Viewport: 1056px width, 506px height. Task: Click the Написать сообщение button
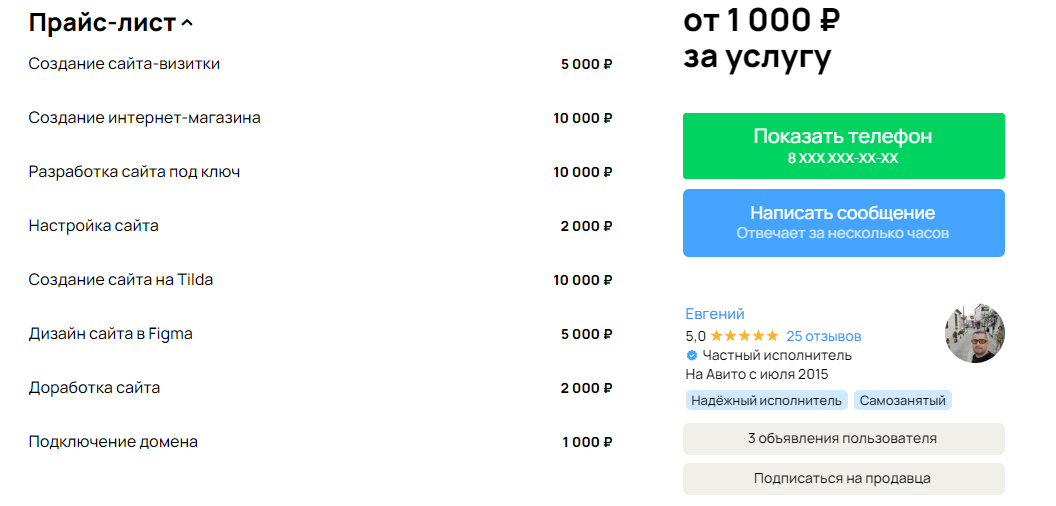tap(843, 223)
